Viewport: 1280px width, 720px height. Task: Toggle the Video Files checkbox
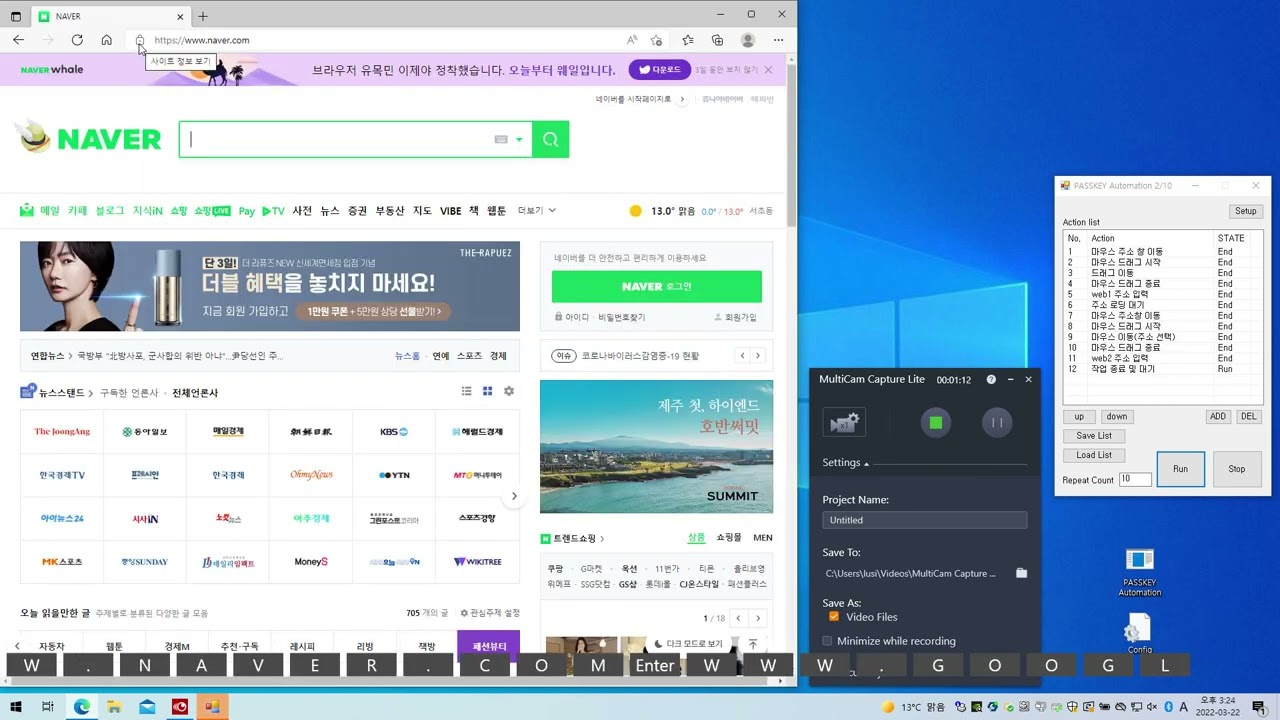pos(833,617)
